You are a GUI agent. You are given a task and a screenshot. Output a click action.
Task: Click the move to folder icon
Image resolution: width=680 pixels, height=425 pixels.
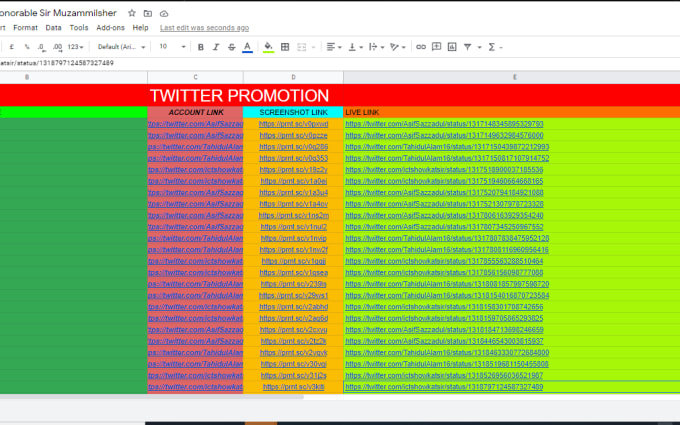[x=148, y=13]
